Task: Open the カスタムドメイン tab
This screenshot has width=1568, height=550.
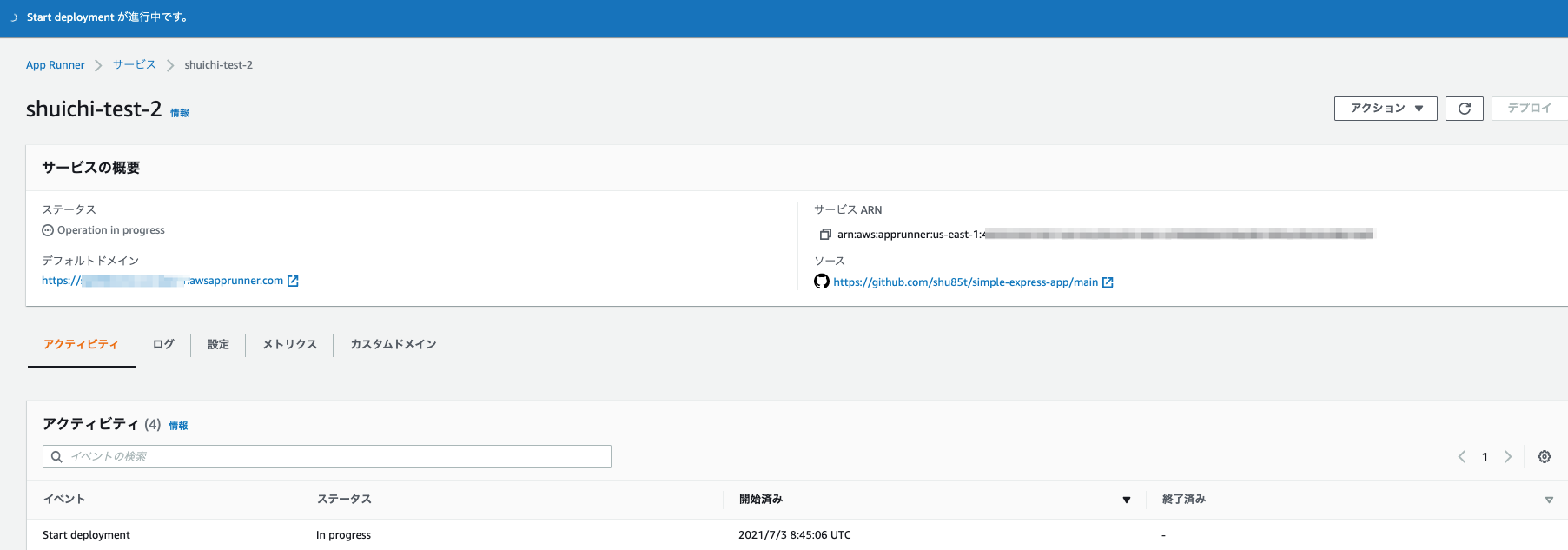Action: 393,345
